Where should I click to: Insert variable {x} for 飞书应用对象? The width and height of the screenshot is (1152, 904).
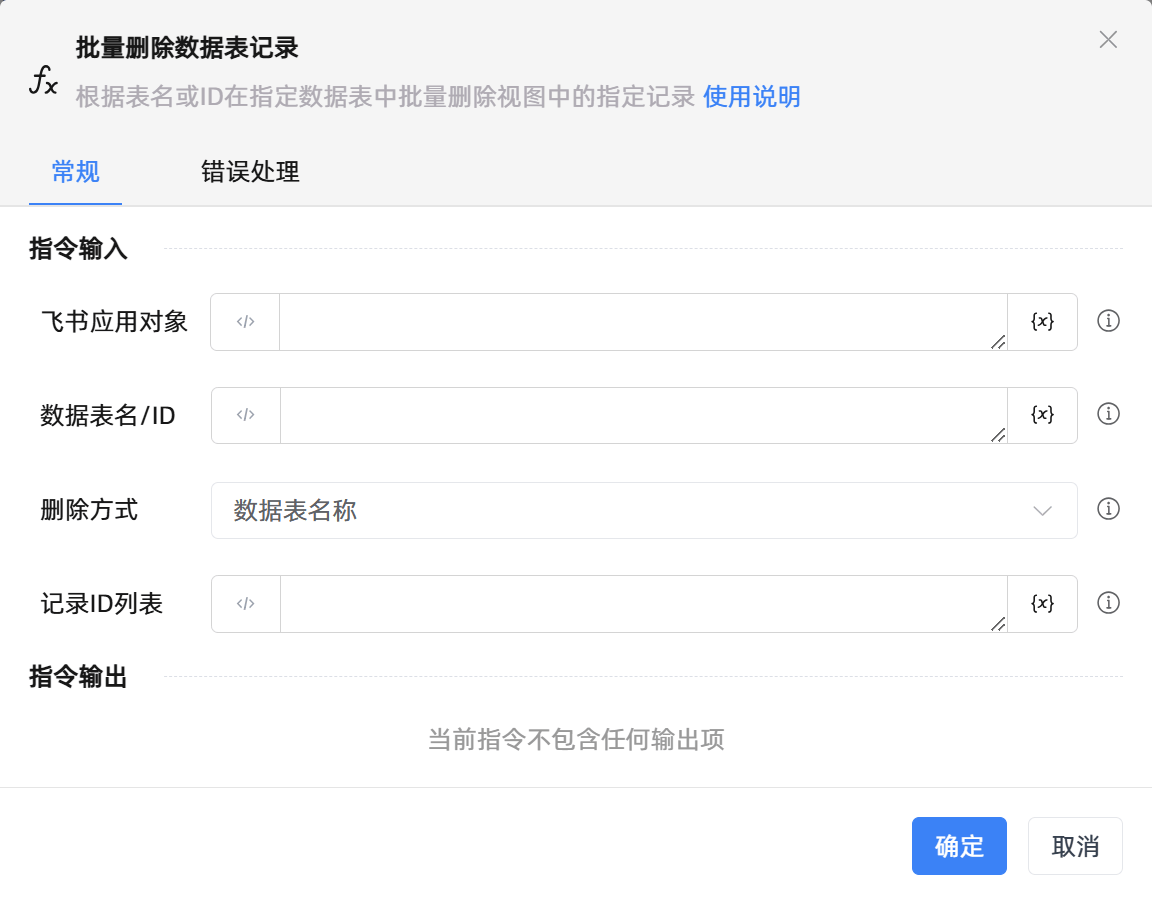[1042, 322]
